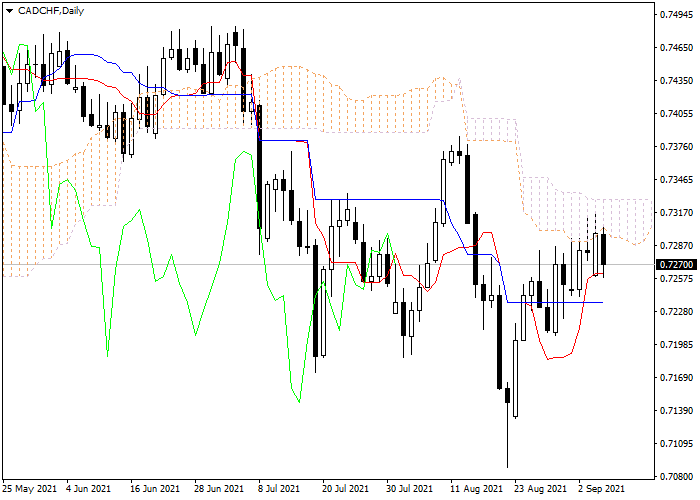Select the 0.72575 price scale label

point(677,279)
